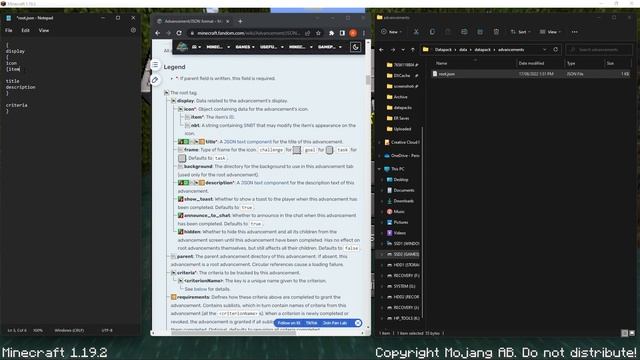Viewport: 640px width, 360px height.
Task: Expand the USEFU... dropdown in wiki navigation
Action: [271, 47]
